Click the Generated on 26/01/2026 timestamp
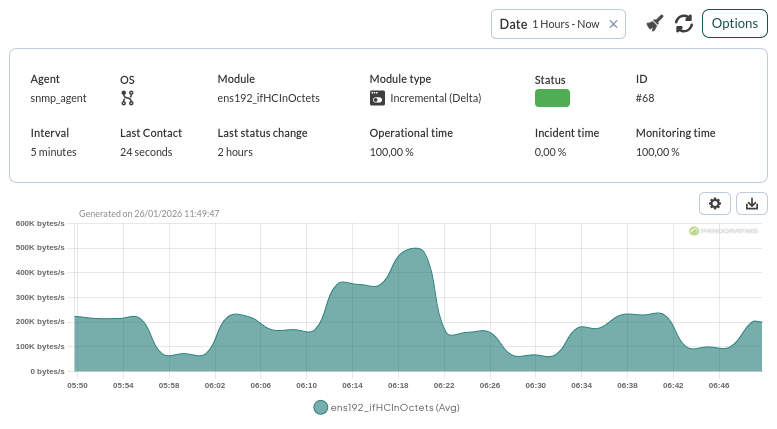The image size is (777, 429). (149, 214)
